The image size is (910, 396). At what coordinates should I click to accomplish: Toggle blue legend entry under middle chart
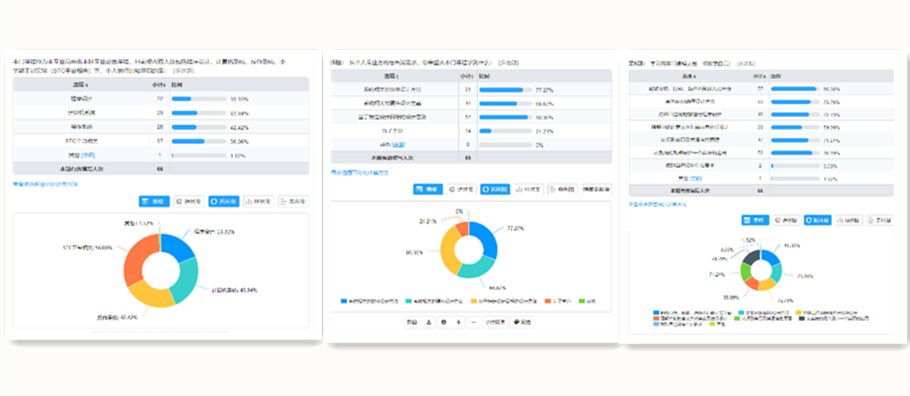(369, 301)
